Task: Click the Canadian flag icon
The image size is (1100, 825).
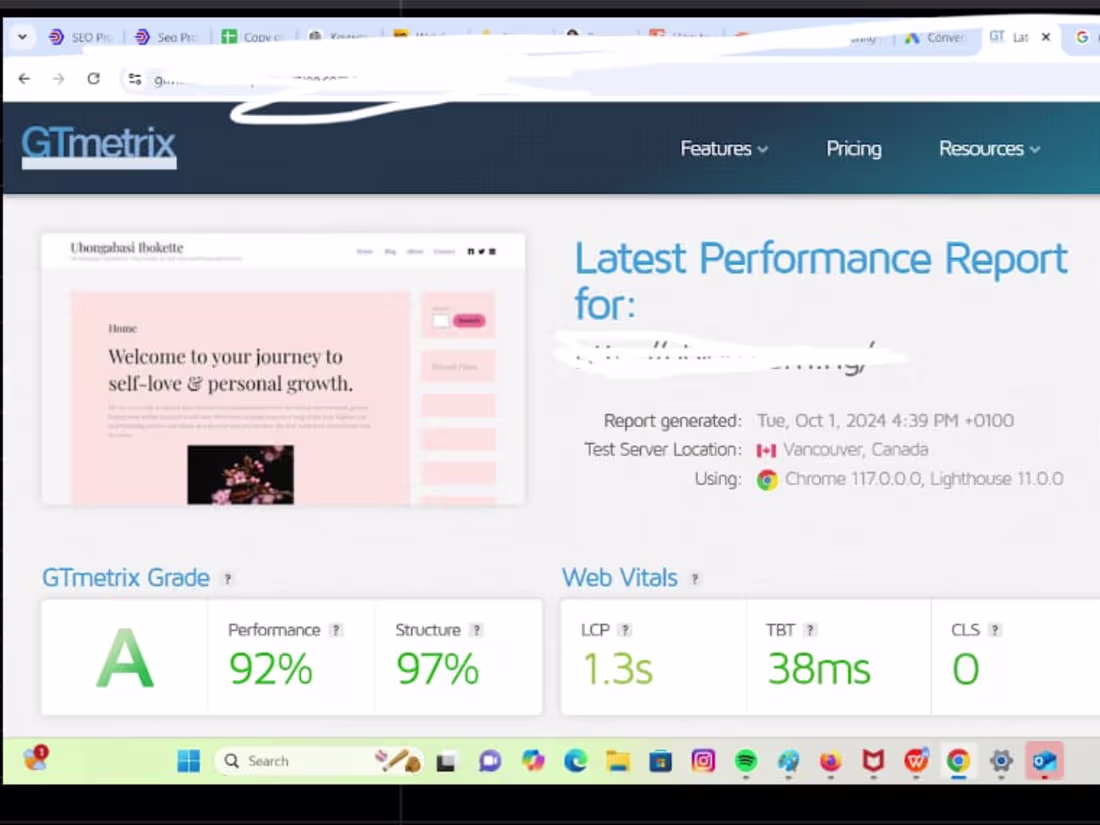Action: point(766,450)
